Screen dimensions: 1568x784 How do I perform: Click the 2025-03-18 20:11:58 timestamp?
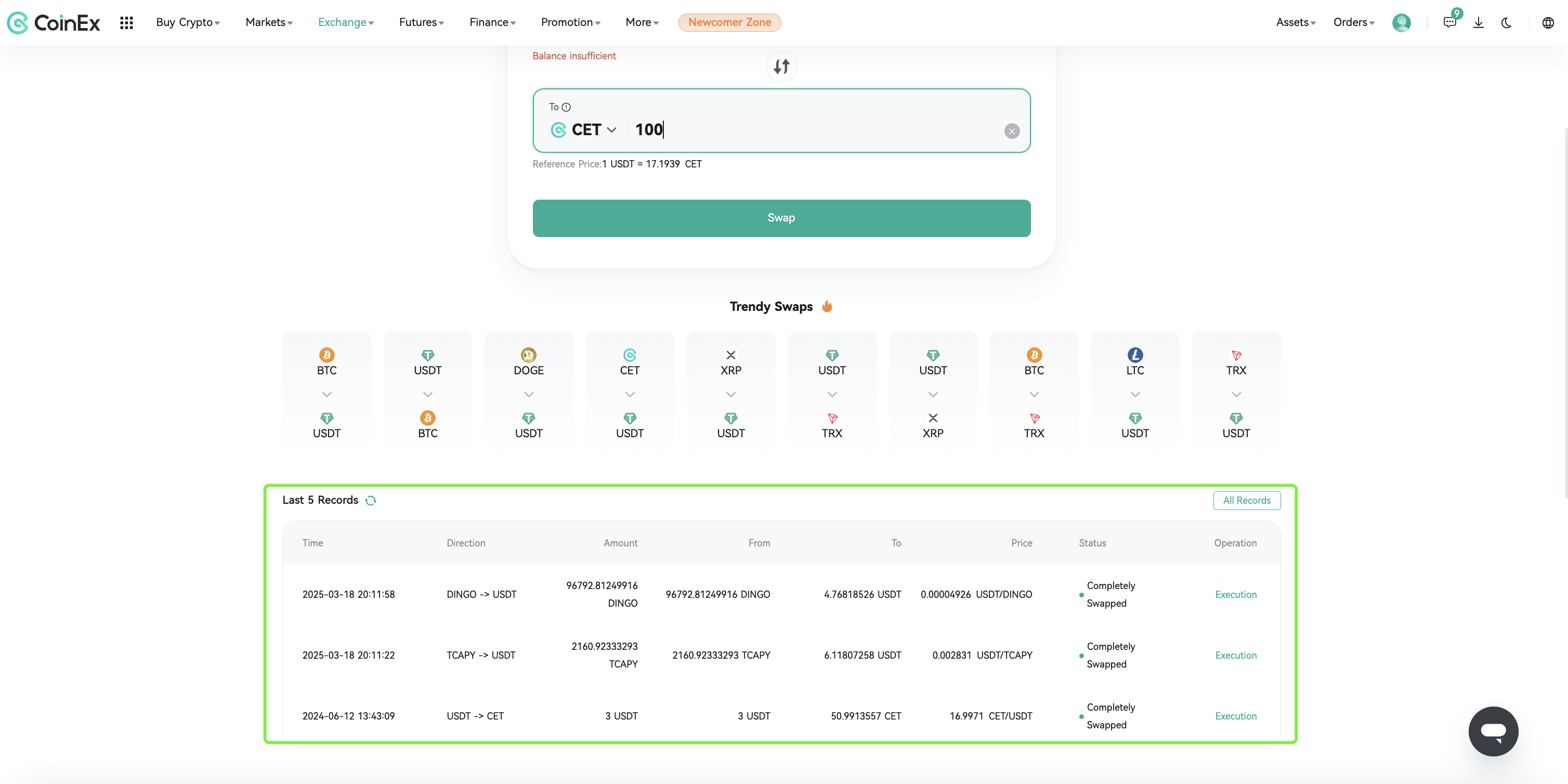pos(348,595)
